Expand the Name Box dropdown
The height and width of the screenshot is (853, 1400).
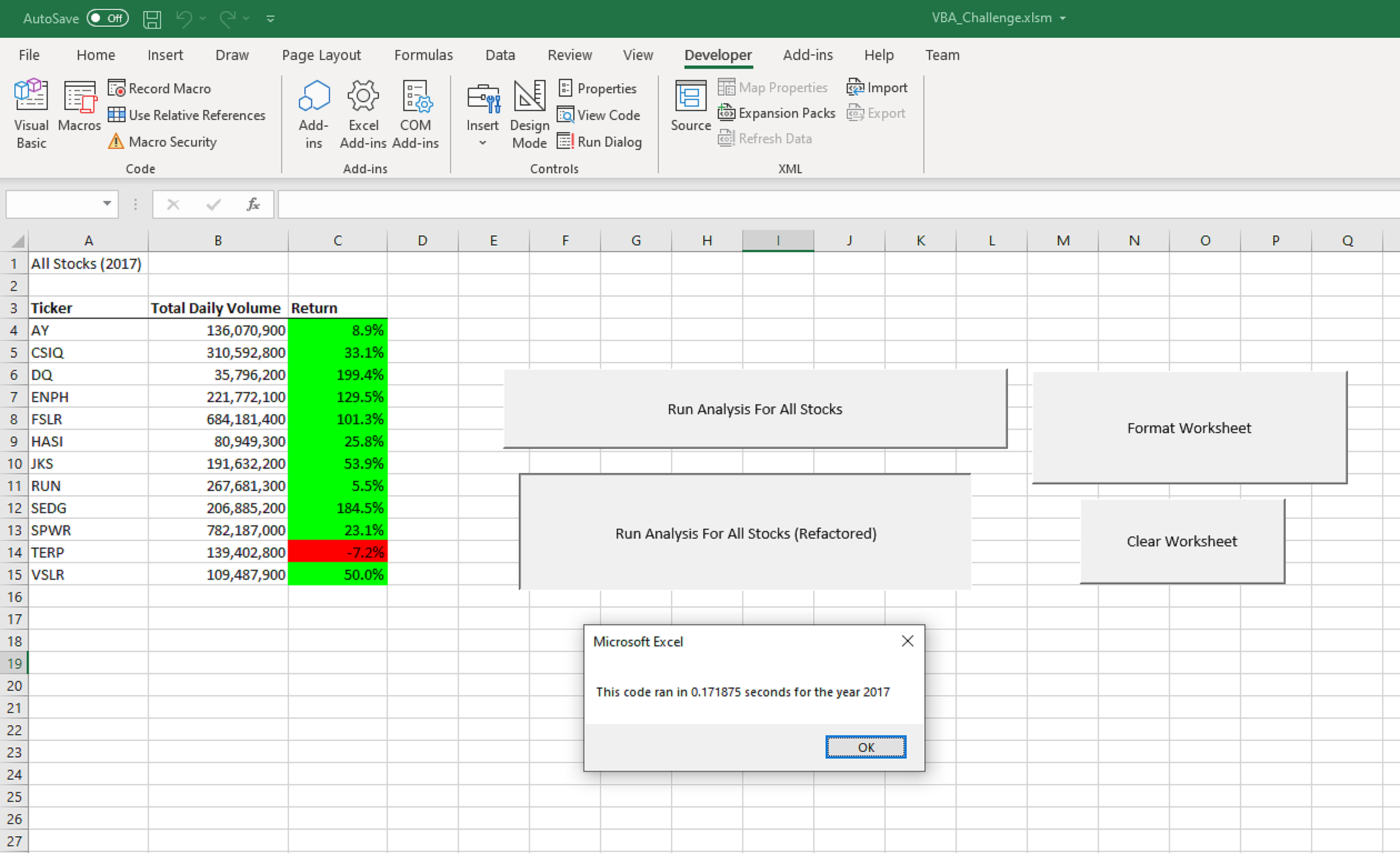(107, 203)
